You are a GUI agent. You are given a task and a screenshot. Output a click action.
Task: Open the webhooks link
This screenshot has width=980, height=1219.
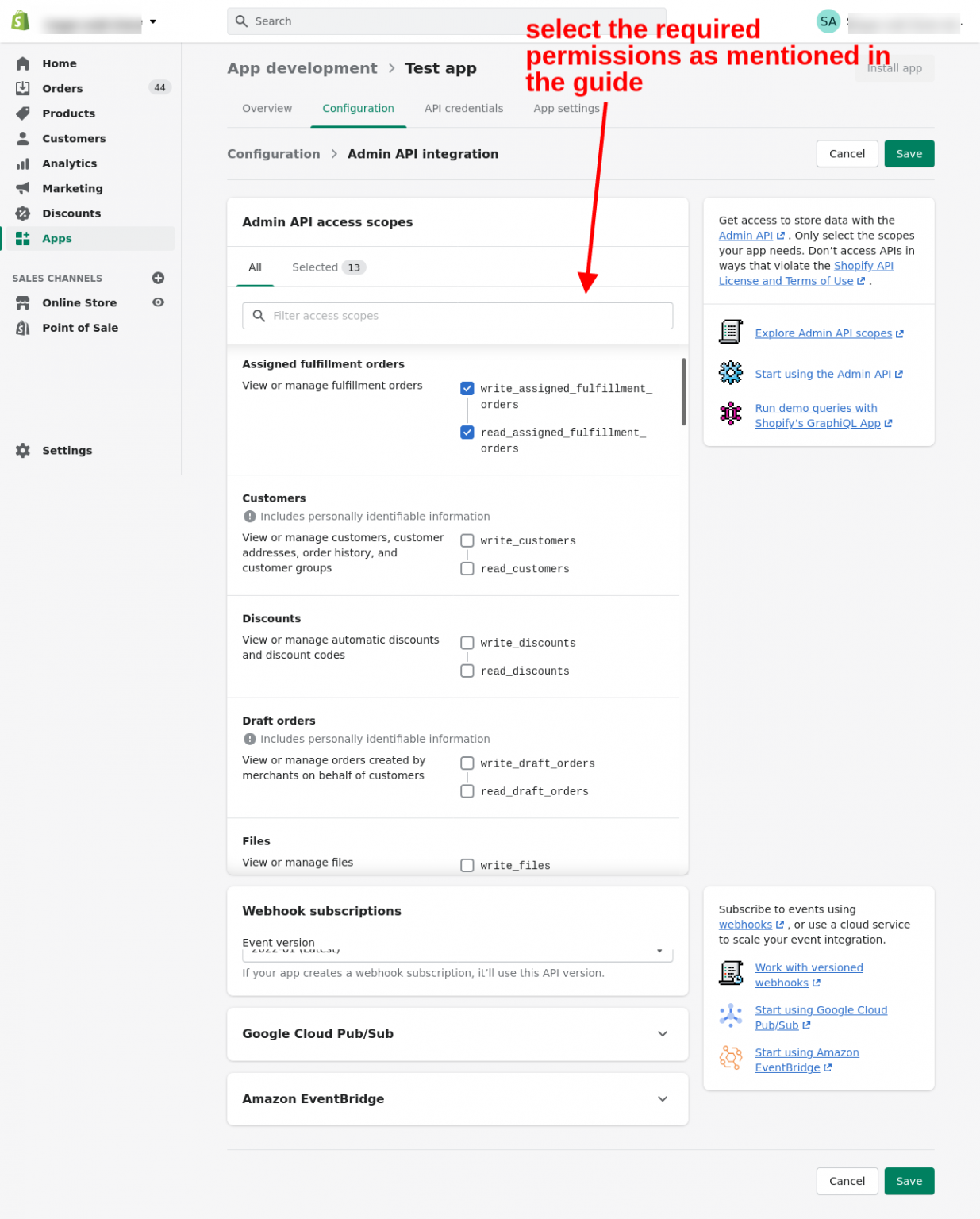coord(751,925)
